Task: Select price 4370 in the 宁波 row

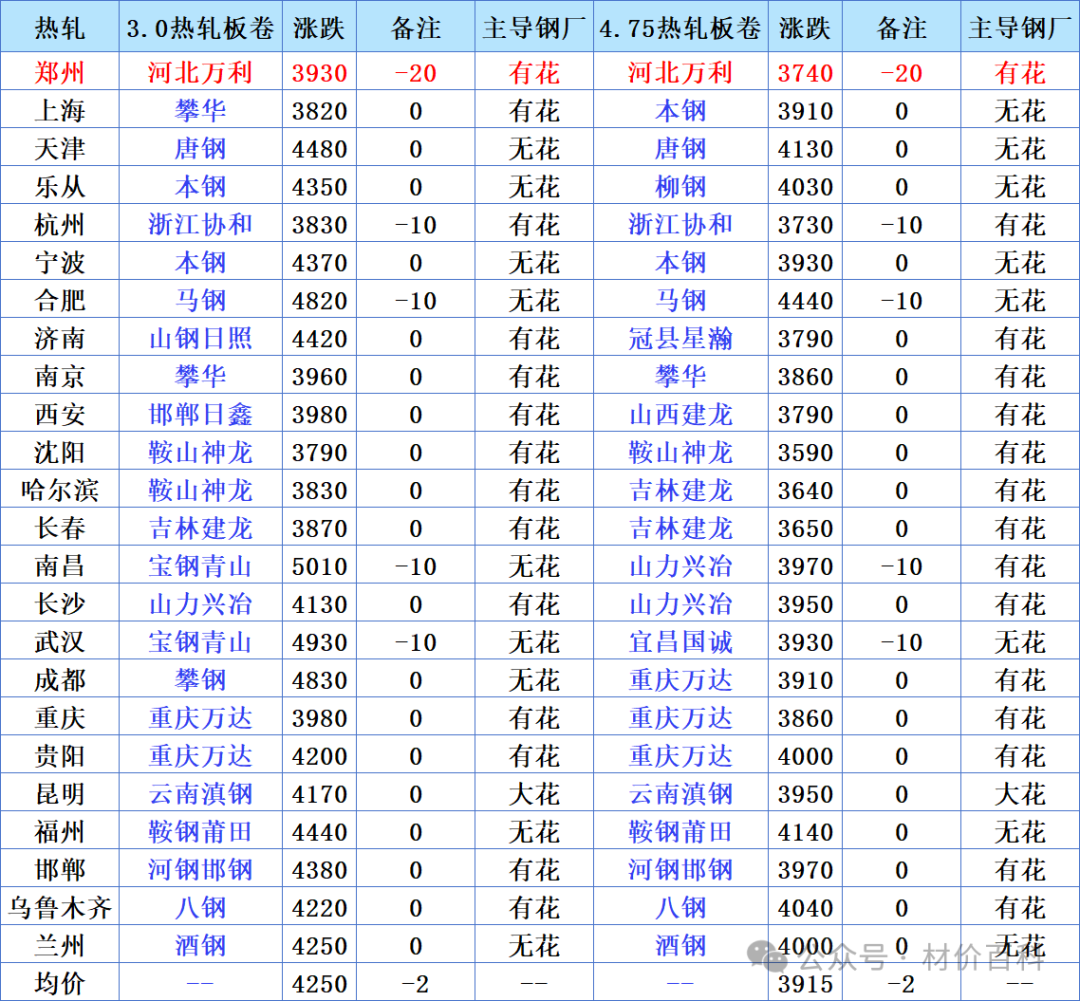Action: pos(319,262)
